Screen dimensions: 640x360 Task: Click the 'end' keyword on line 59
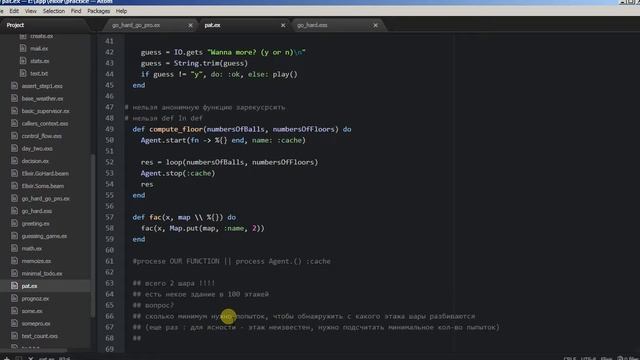[x=139, y=239]
